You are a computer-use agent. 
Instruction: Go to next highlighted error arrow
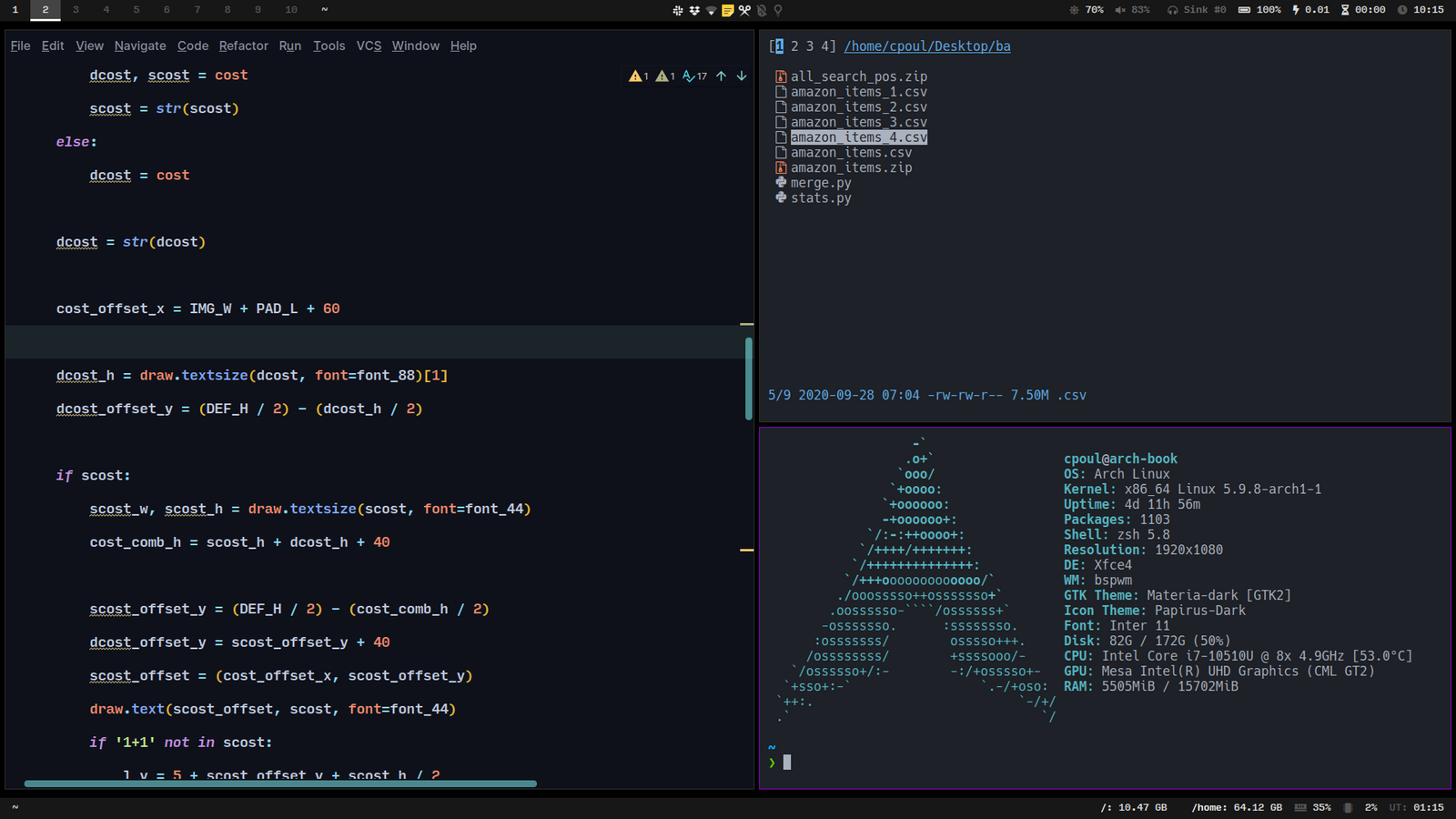click(x=742, y=76)
